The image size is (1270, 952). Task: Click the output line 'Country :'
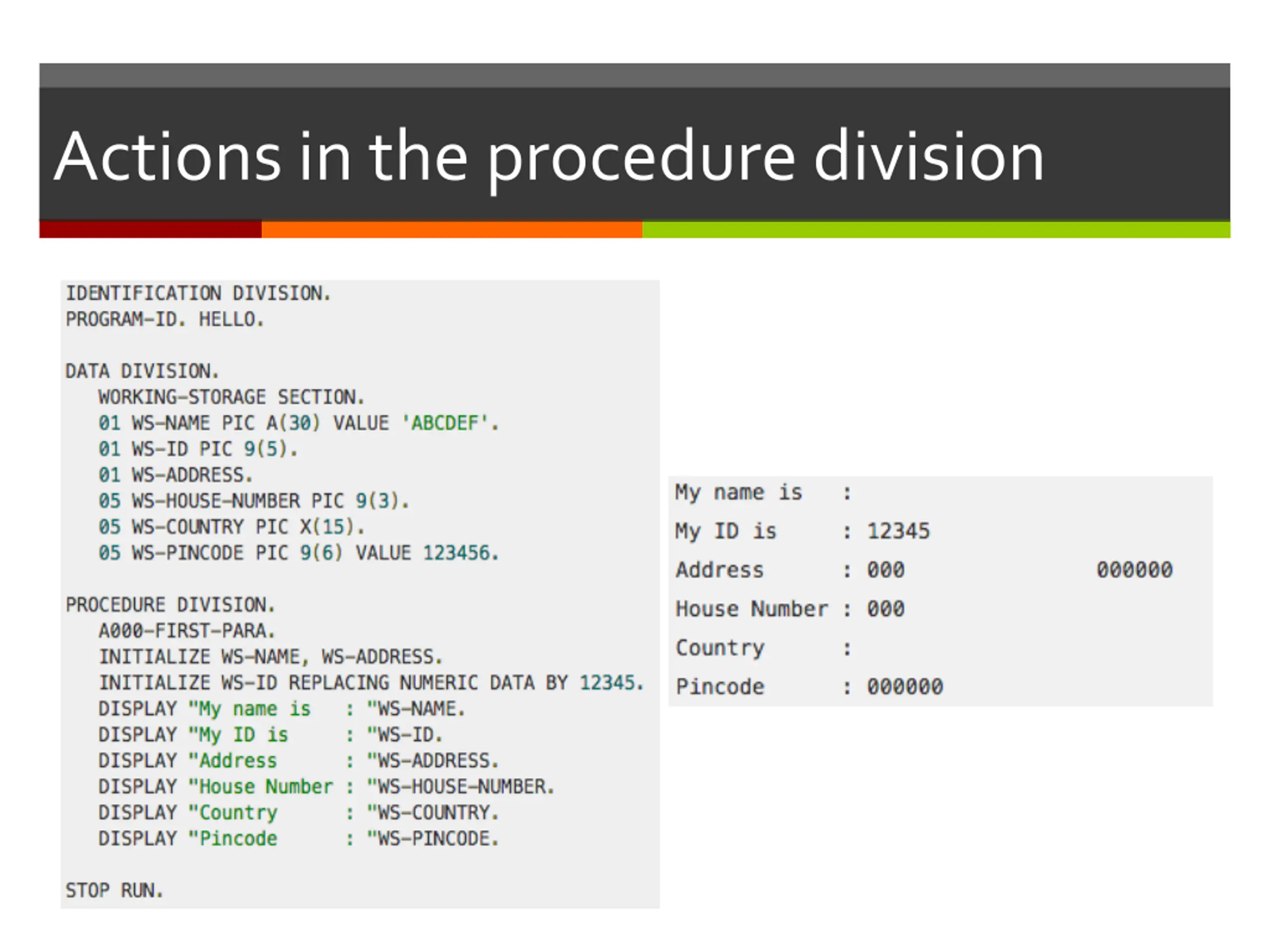763,649
